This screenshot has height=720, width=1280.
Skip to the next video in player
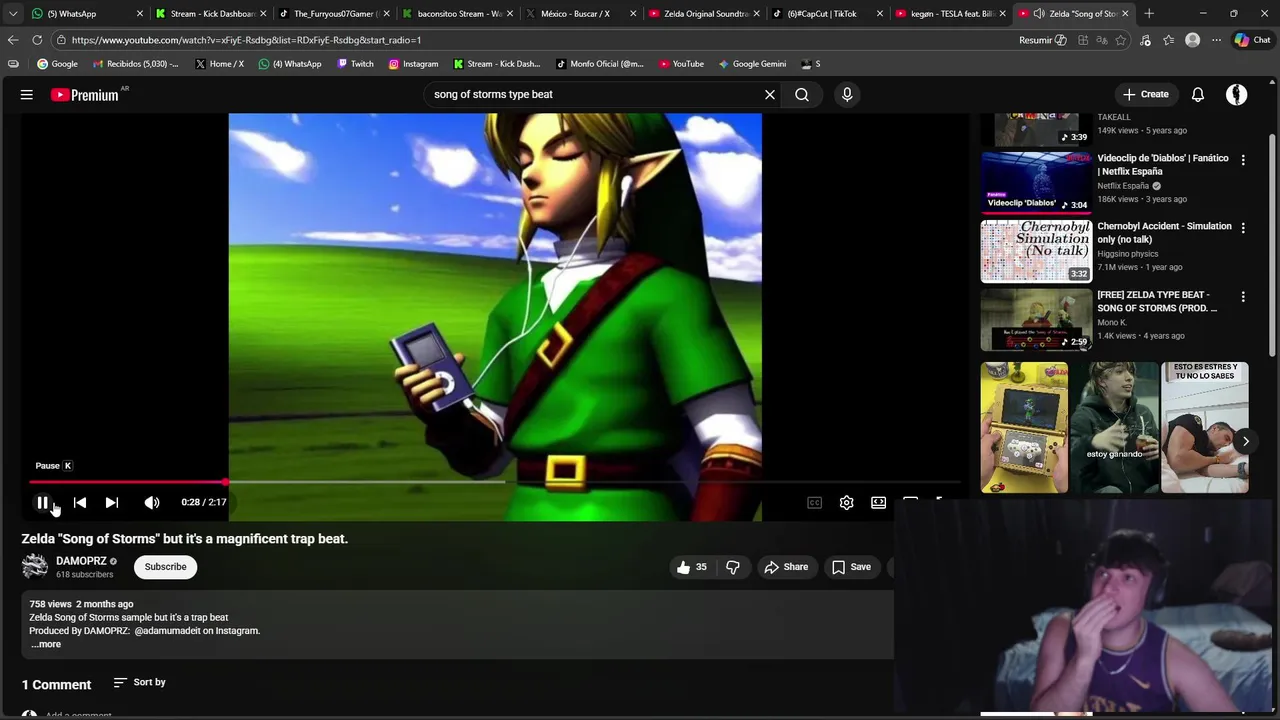(x=112, y=502)
